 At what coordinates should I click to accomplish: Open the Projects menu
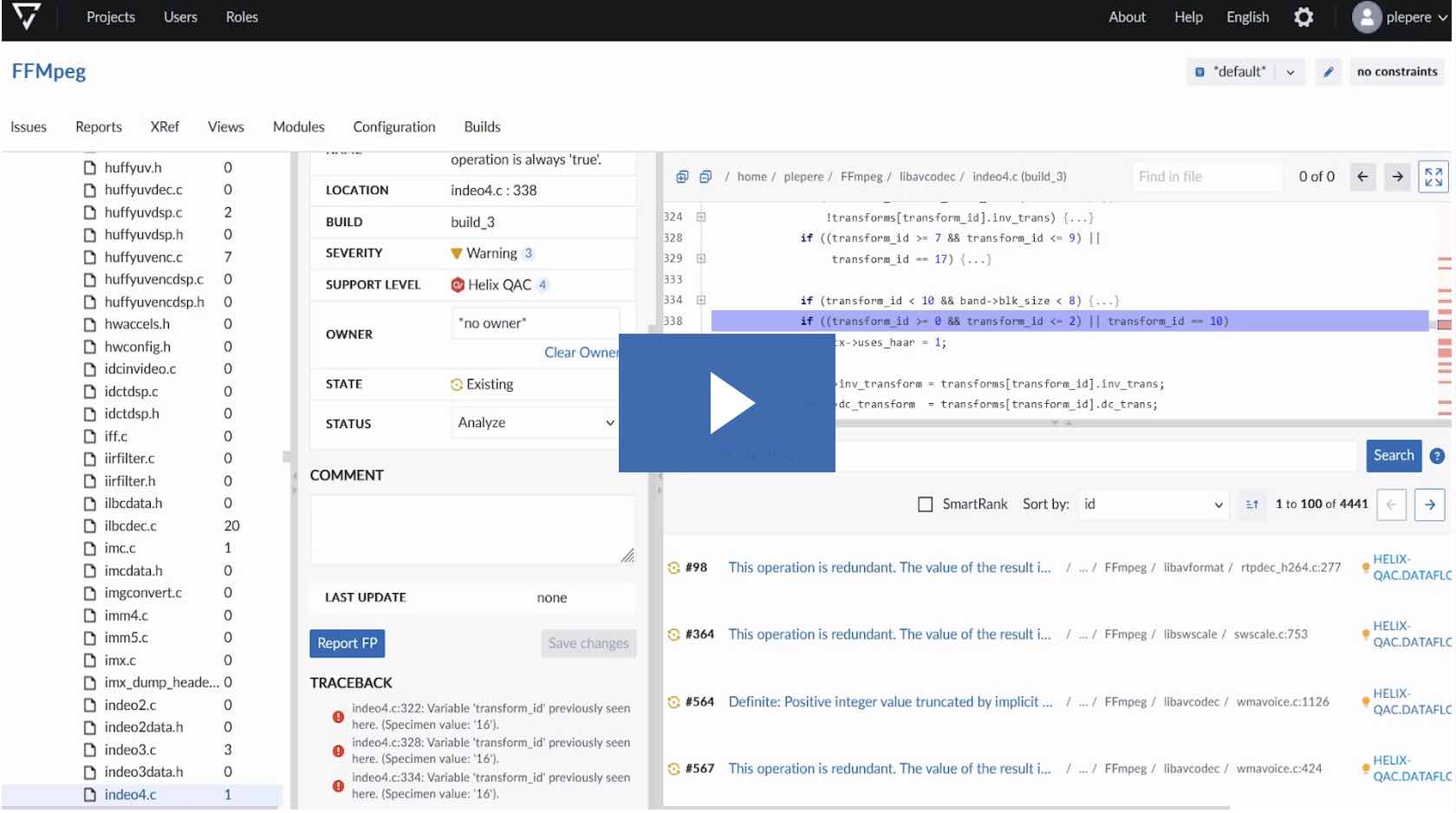(110, 16)
